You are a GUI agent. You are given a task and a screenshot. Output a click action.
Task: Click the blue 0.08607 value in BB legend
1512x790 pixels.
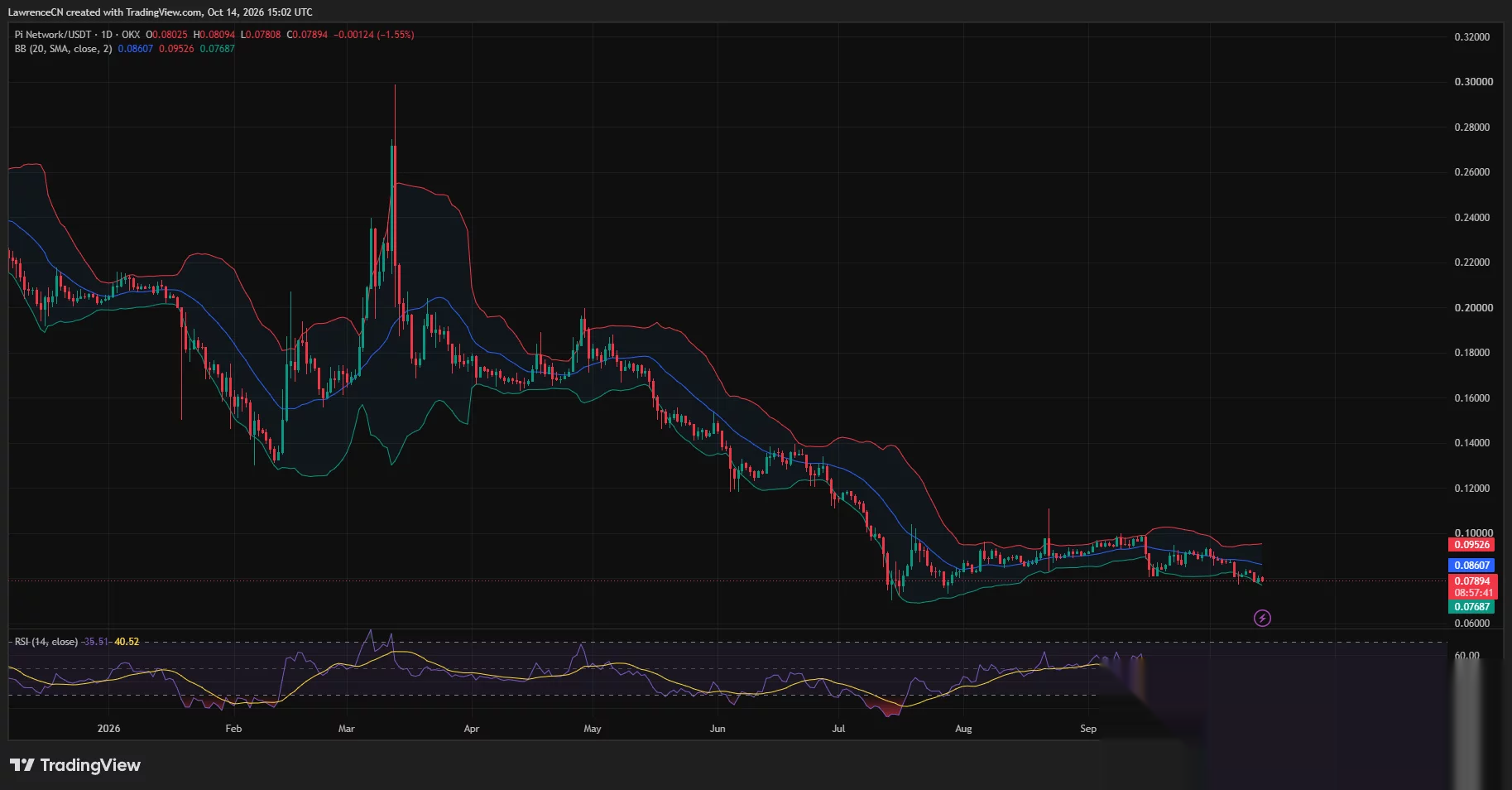pos(136,49)
